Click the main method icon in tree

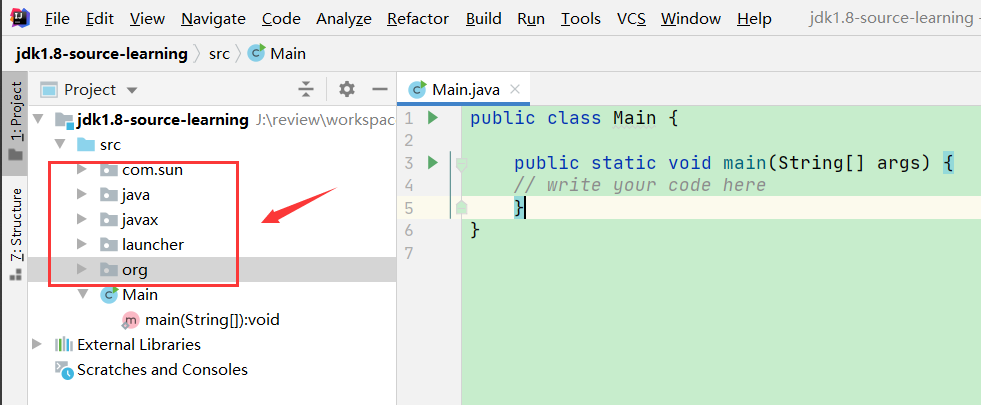coord(130,320)
